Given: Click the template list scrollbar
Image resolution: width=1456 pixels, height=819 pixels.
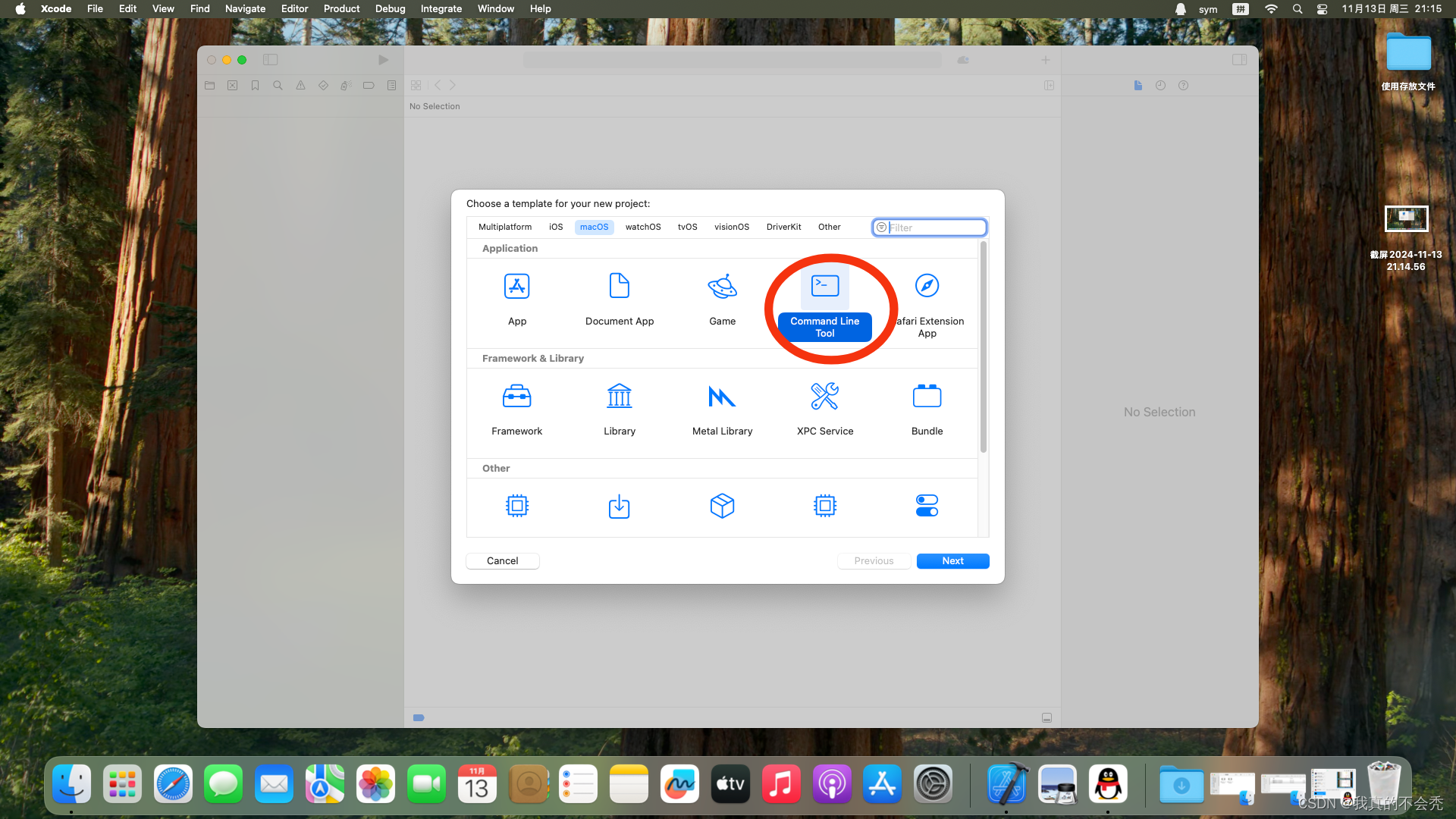Looking at the screenshot, I should point(984,347).
